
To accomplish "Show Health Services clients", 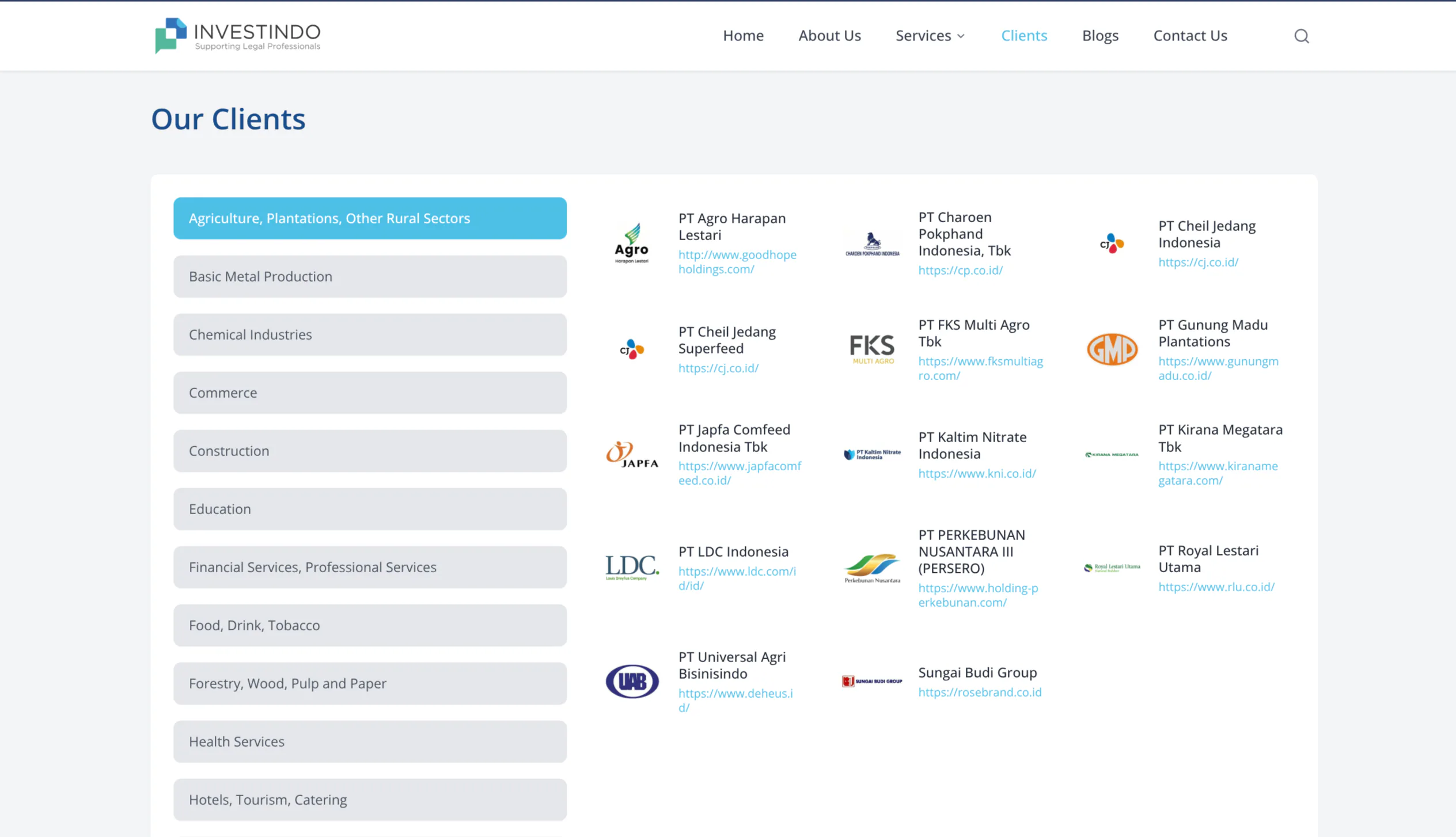I will [x=370, y=741].
